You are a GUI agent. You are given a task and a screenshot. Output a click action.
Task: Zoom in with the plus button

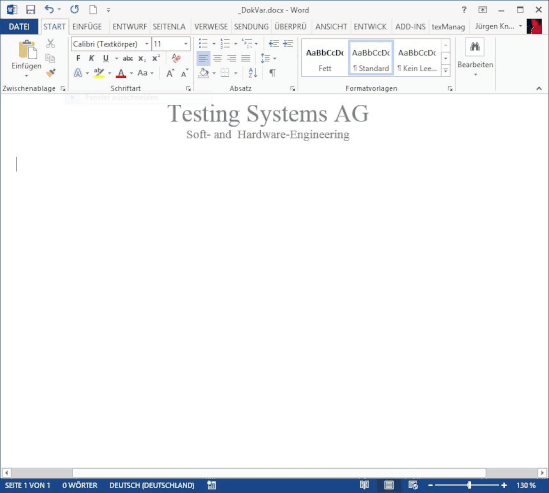pyautogui.click(x=504, y=485)
